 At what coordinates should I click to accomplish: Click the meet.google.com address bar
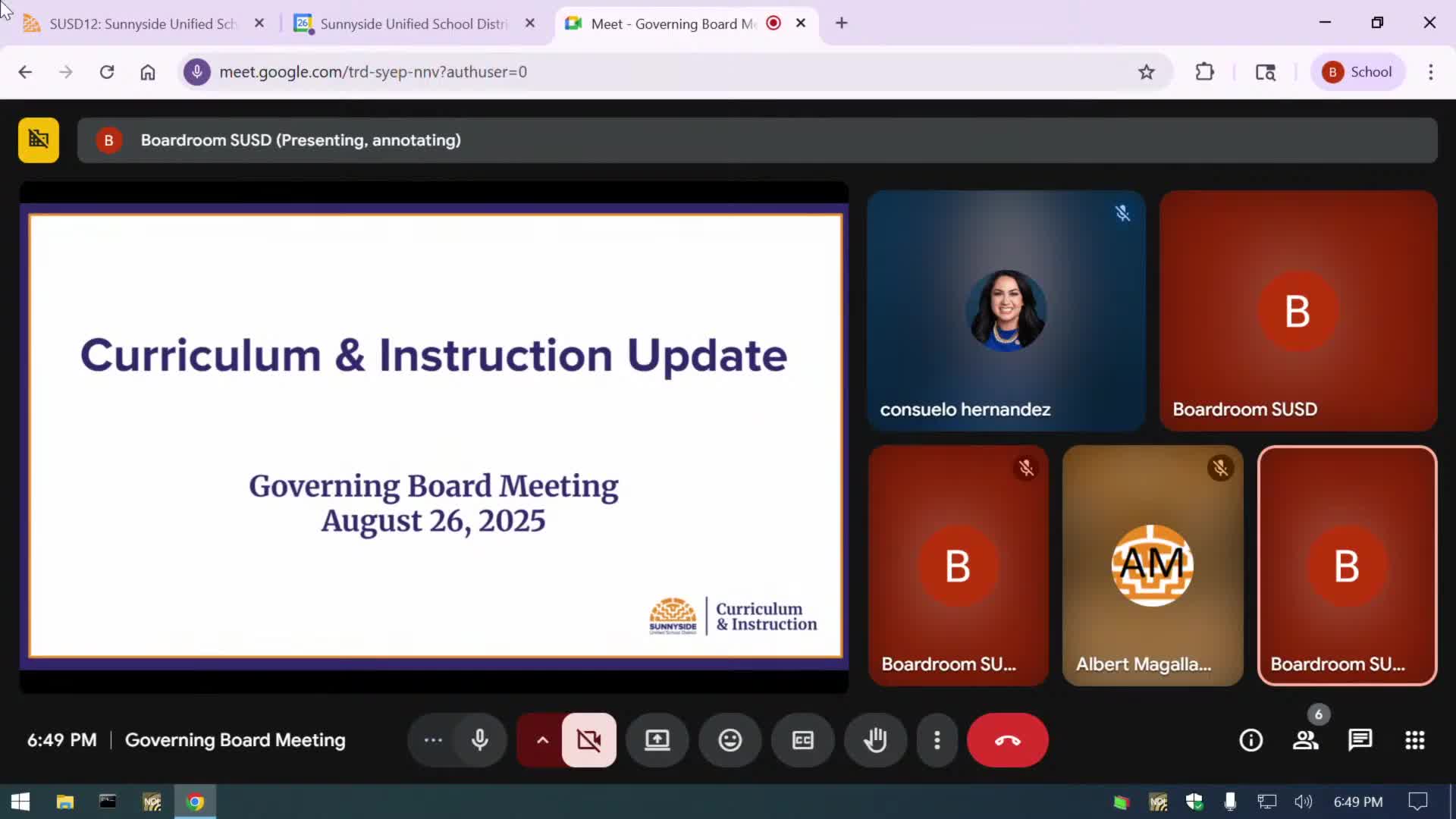(667, 72)
